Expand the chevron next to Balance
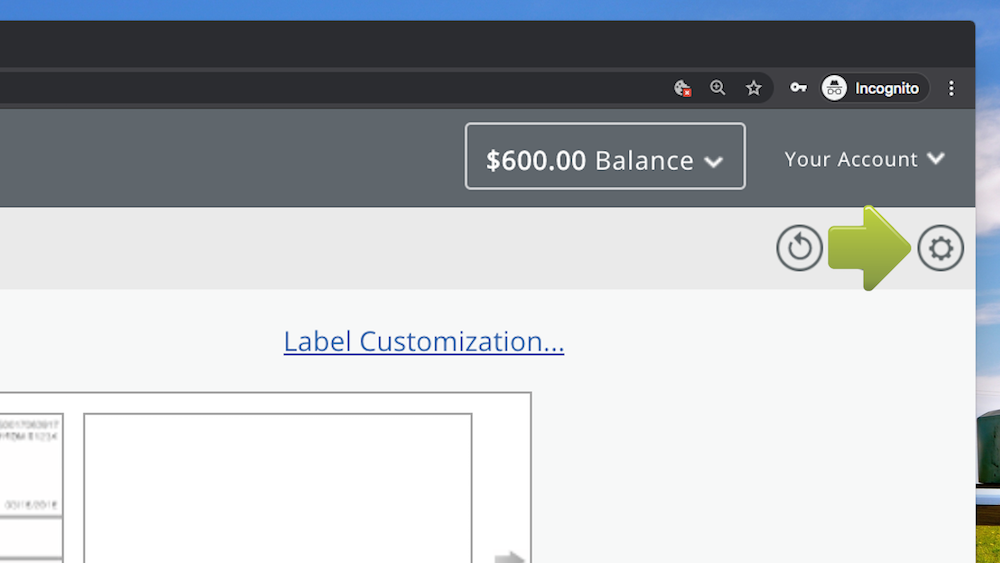Image resolution: width=1000 pixels, height=563 pixels. coord(713,161)
